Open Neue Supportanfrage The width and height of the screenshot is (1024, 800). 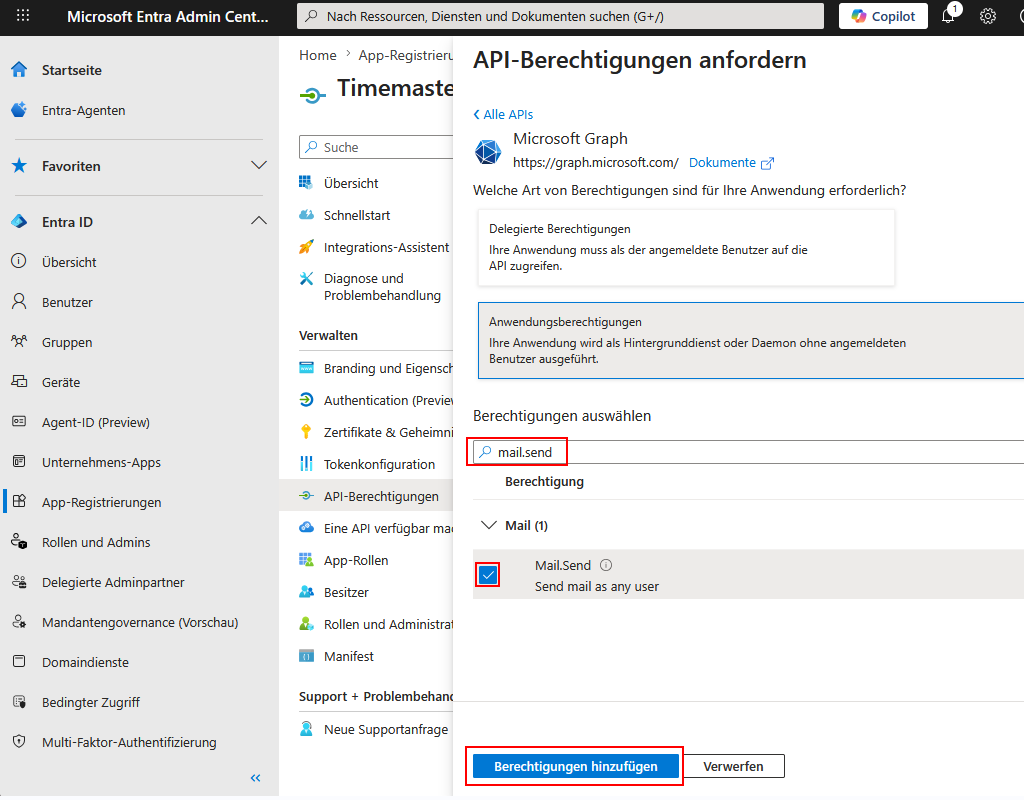click(x=386, y=729)
